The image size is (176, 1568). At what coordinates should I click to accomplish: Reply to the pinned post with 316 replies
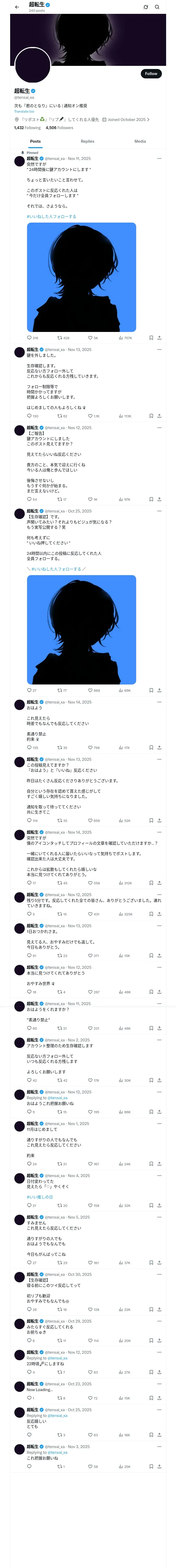pos(29,338)
